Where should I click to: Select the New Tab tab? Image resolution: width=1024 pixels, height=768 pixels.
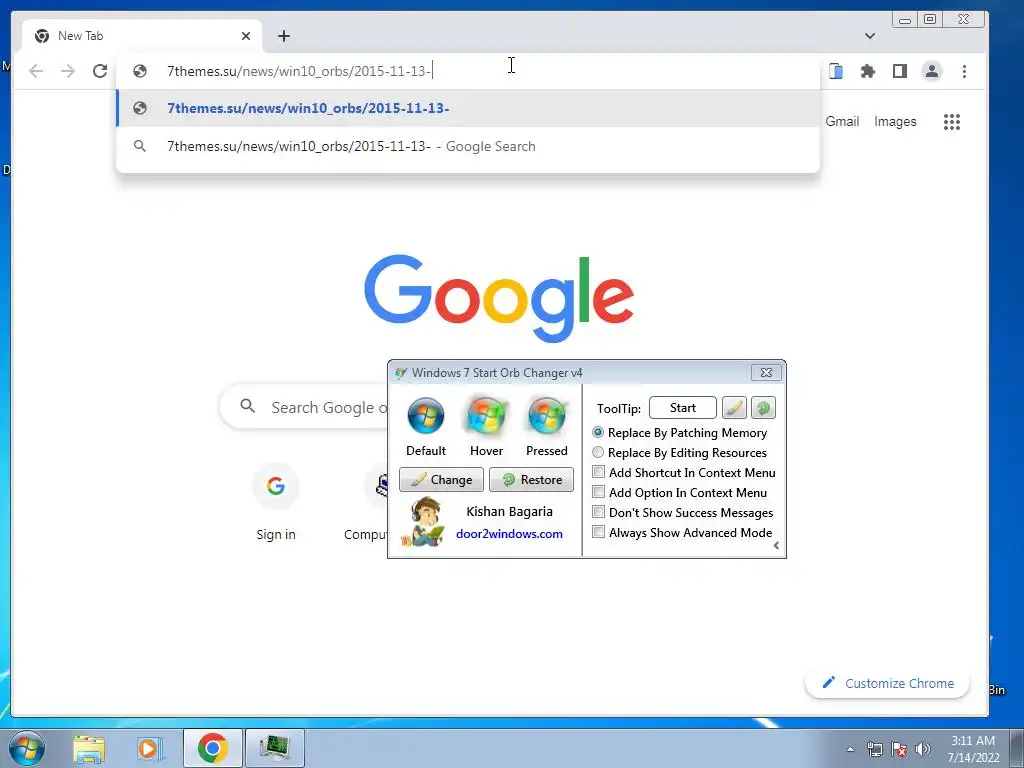tap(142, 36)
